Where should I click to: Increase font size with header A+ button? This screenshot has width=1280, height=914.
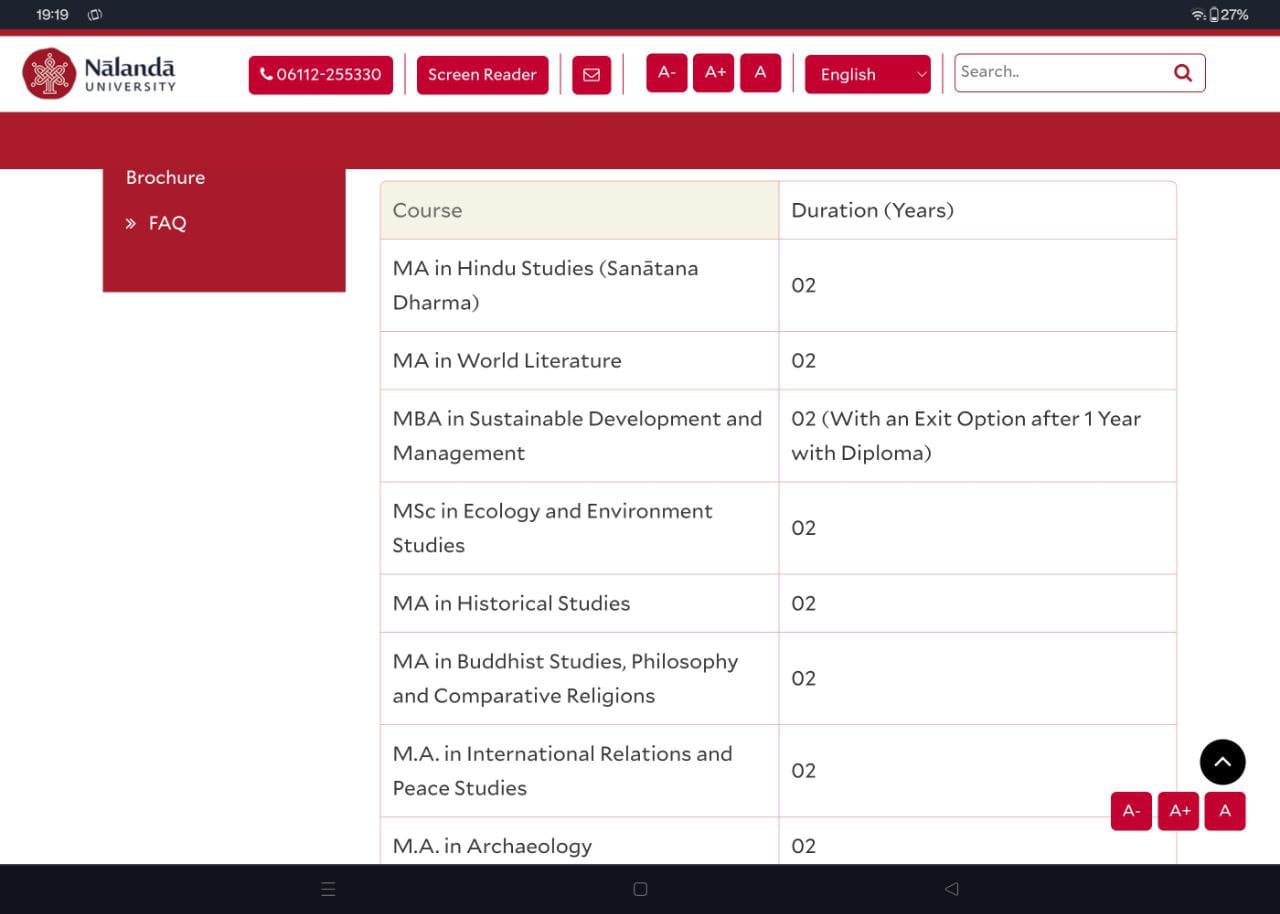coord(714,73)
